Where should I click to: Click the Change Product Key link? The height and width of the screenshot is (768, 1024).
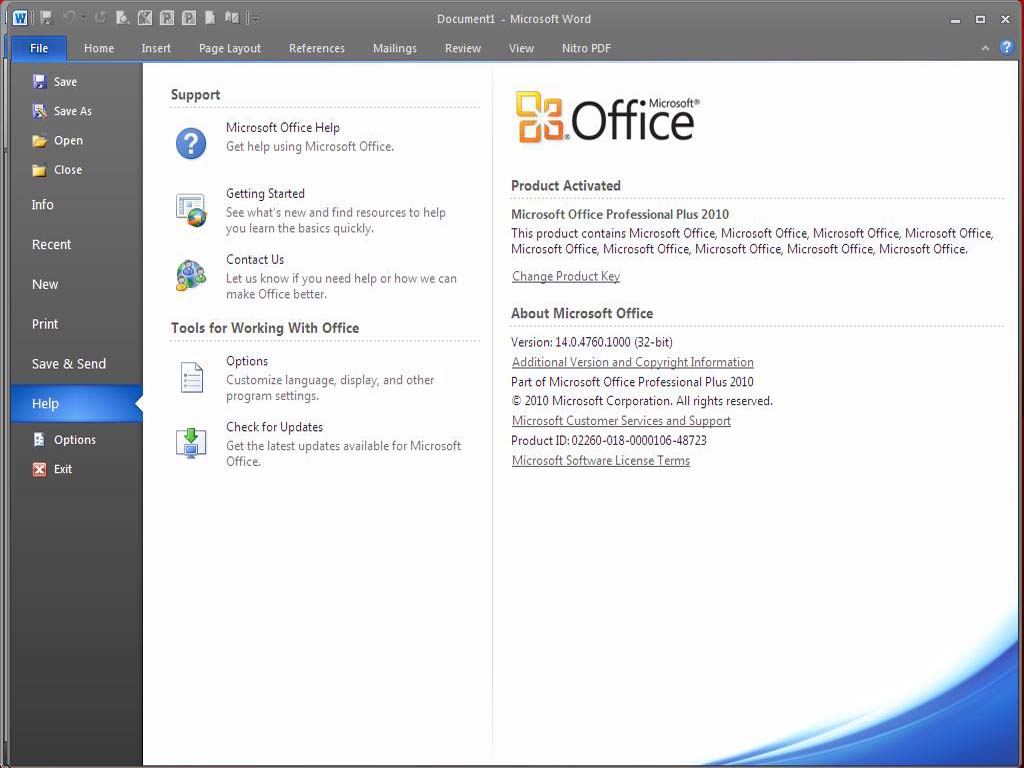pos(566,276)
